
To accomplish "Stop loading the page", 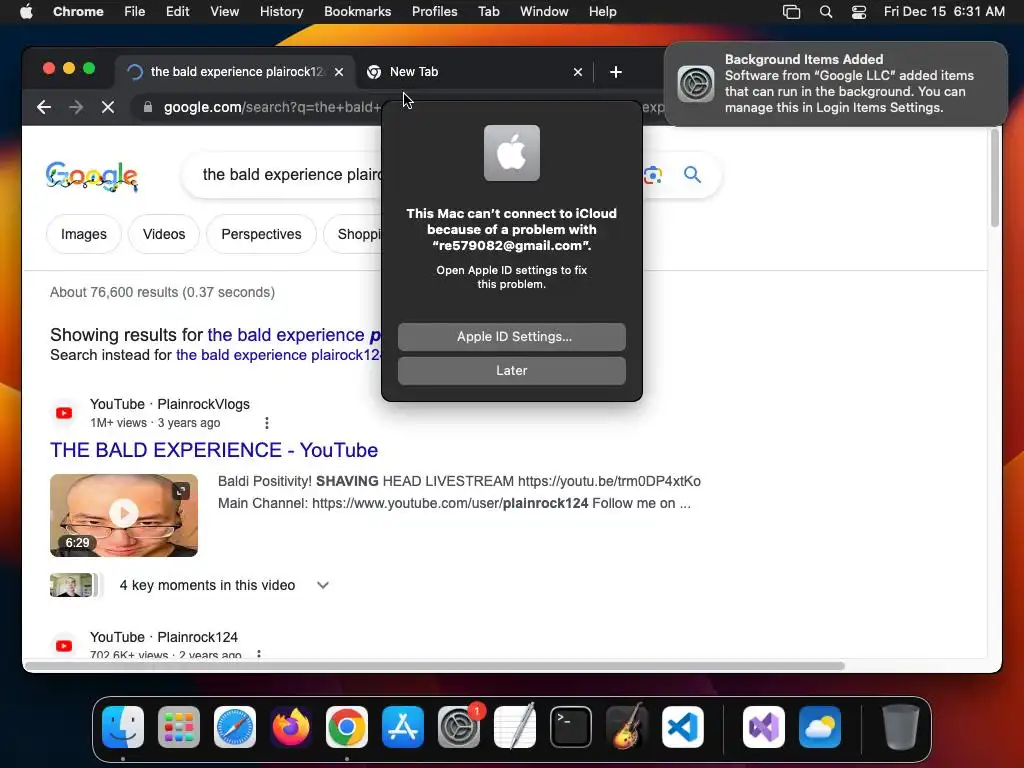I will [108, 107].
